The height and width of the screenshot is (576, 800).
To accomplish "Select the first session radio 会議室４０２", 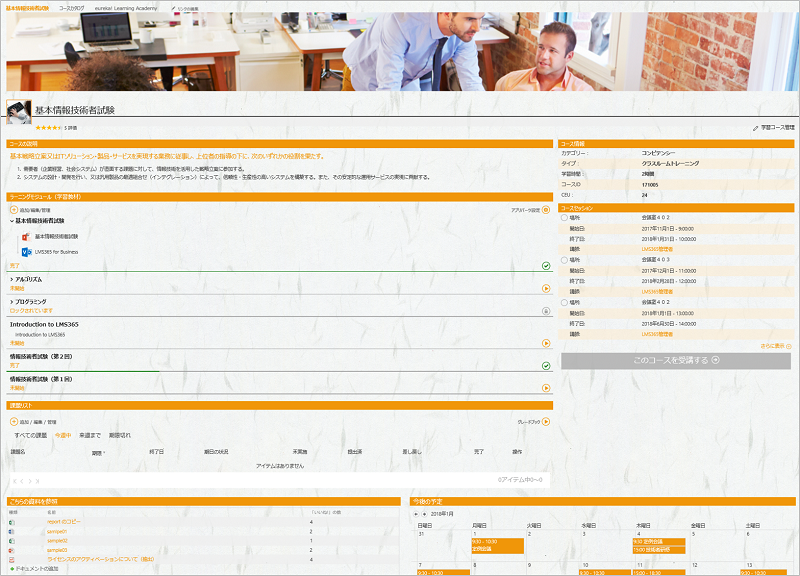I will click(x=565, y=217).
